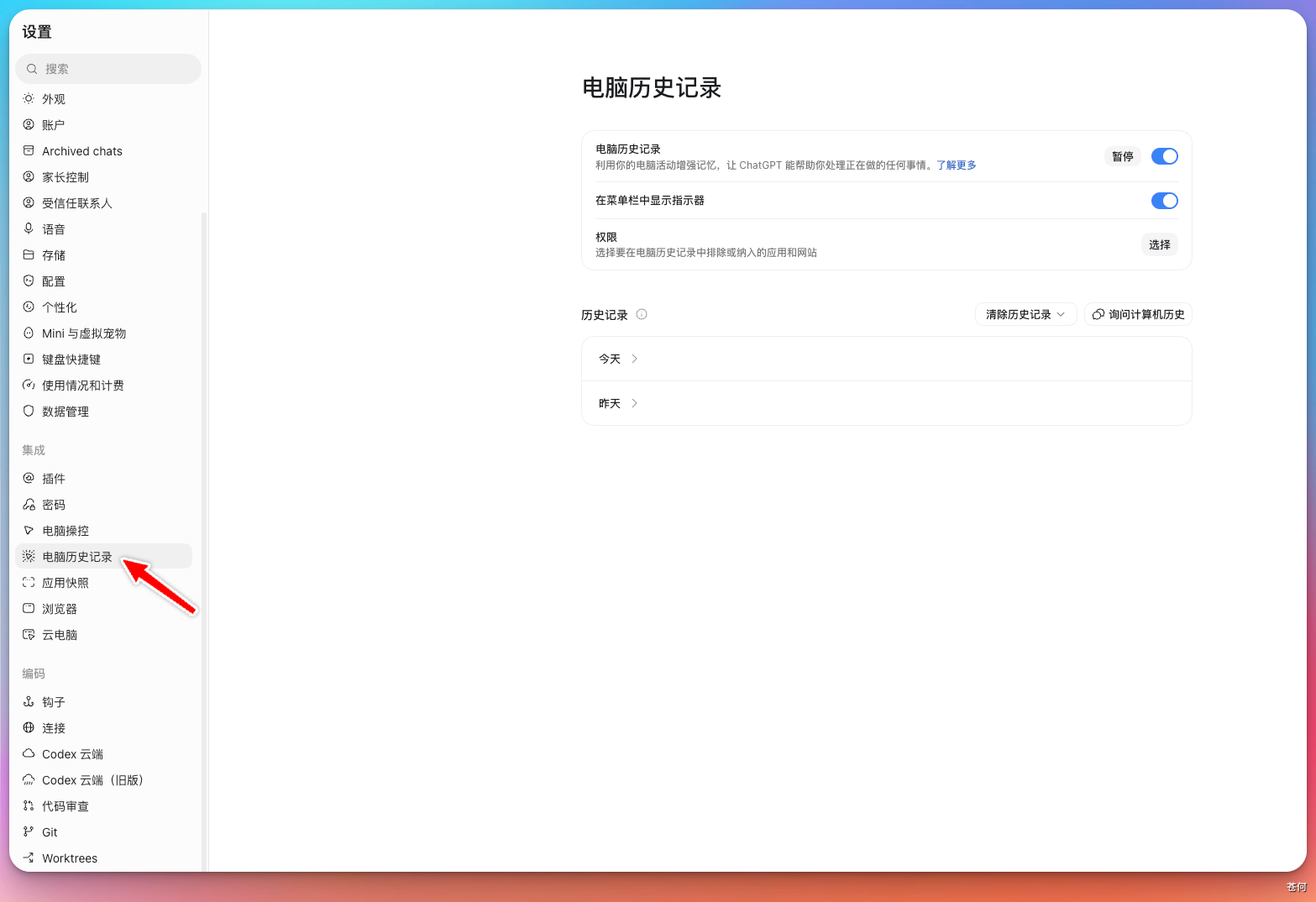The height and width of the screenshot is (902, 1316).
Task: Click the 暂停 button
Action: [1122, 156]
